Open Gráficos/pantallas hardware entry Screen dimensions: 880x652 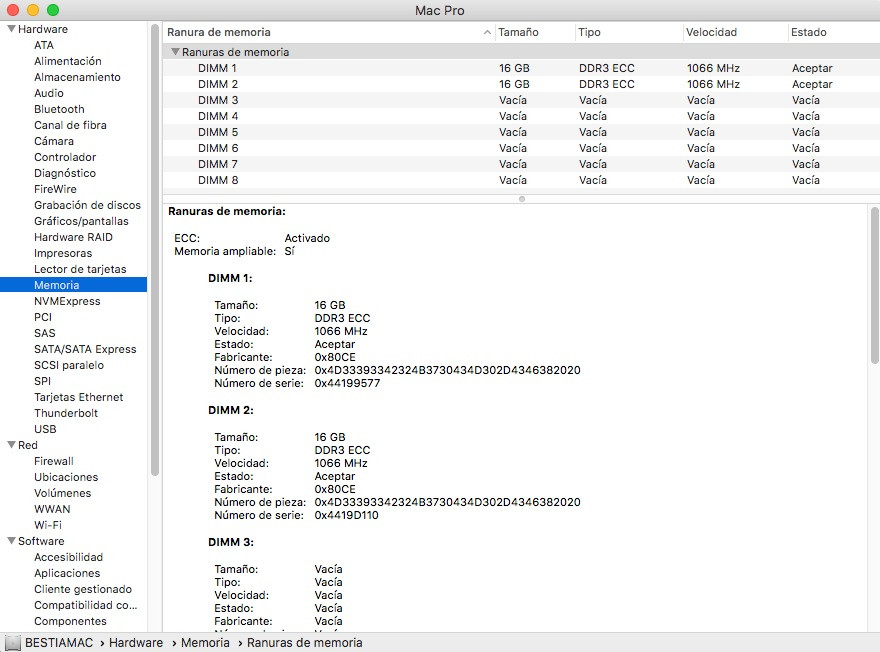pyautogui.click(x=81, y=221)
